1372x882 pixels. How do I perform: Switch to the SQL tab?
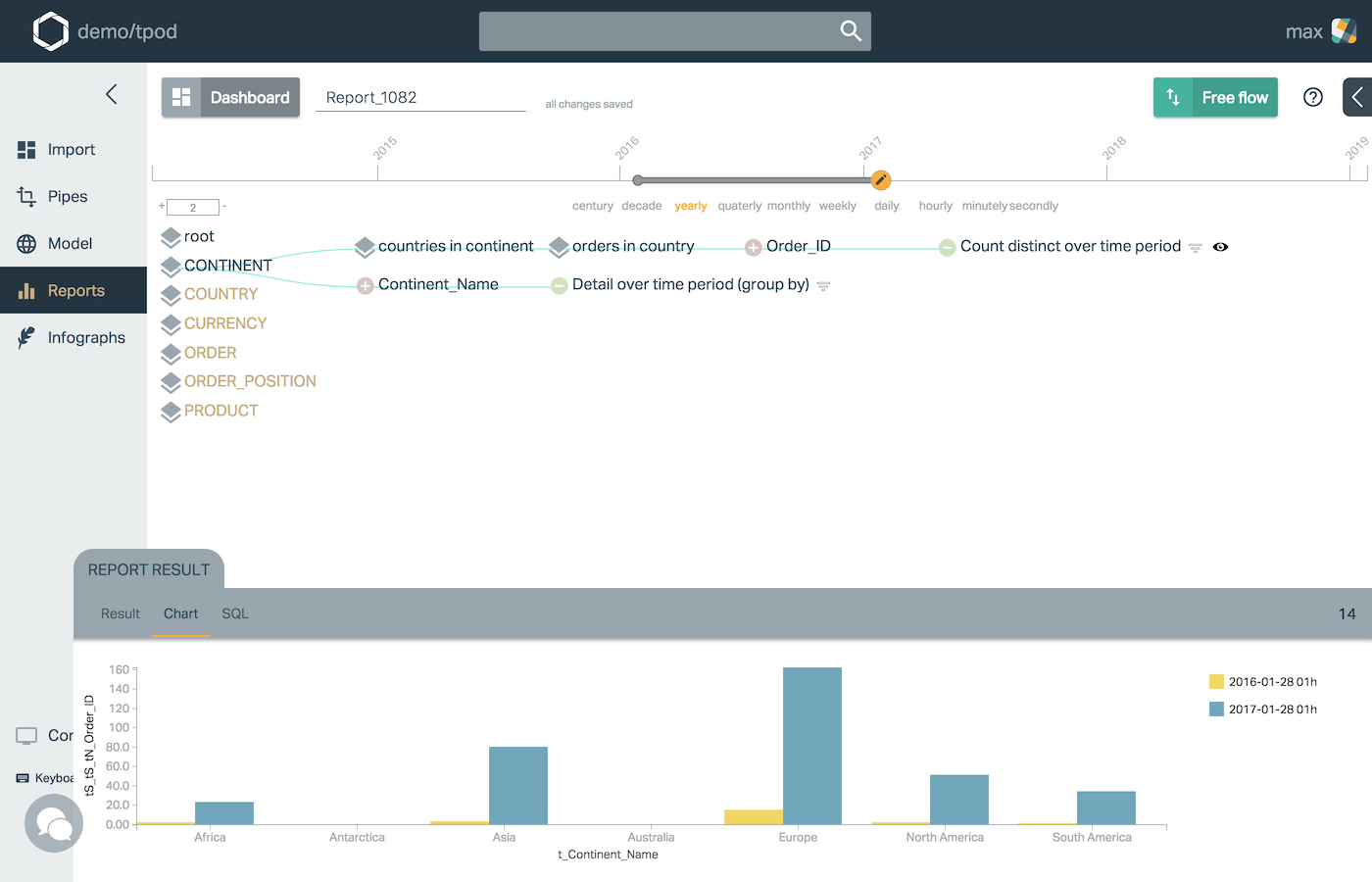coord(234,613)
